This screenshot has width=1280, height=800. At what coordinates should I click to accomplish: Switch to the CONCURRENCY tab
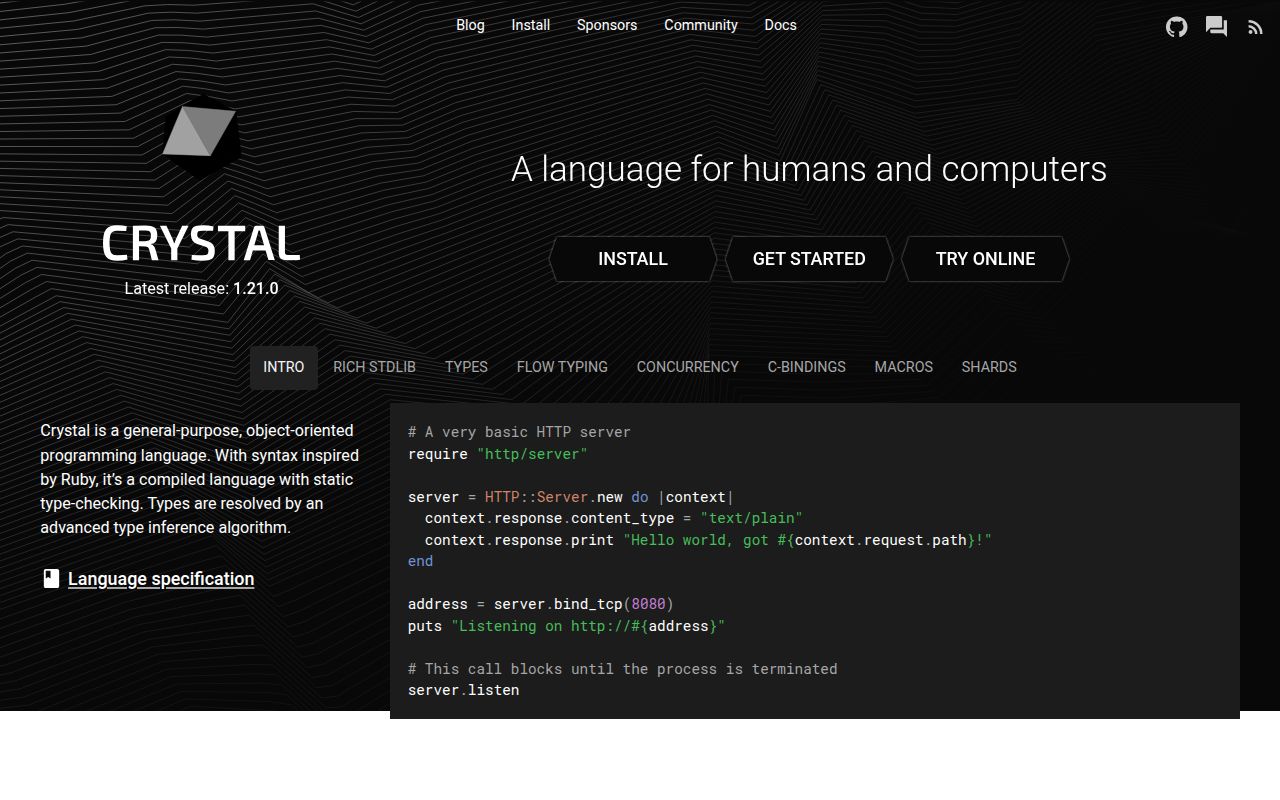point(688,367)
